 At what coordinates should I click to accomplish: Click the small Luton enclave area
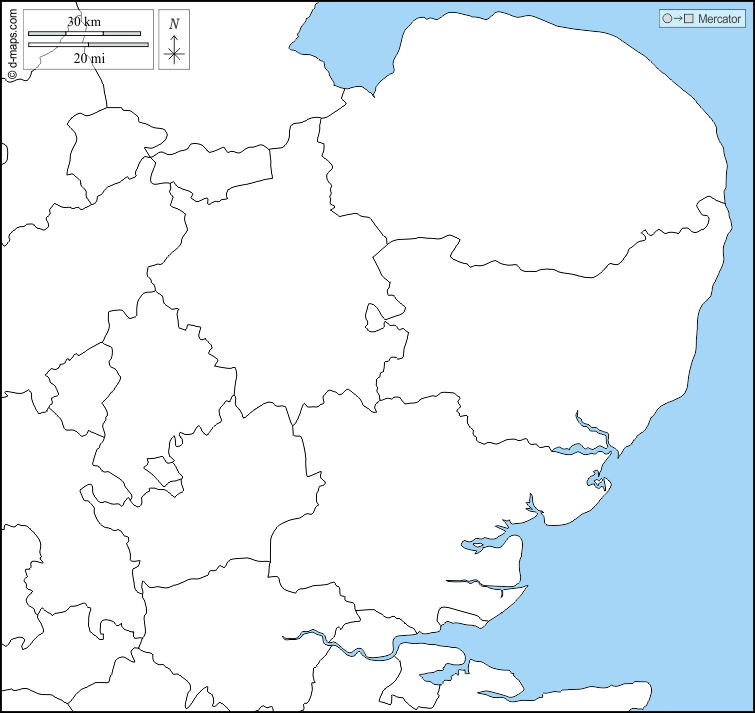click(x=160, y=472)
